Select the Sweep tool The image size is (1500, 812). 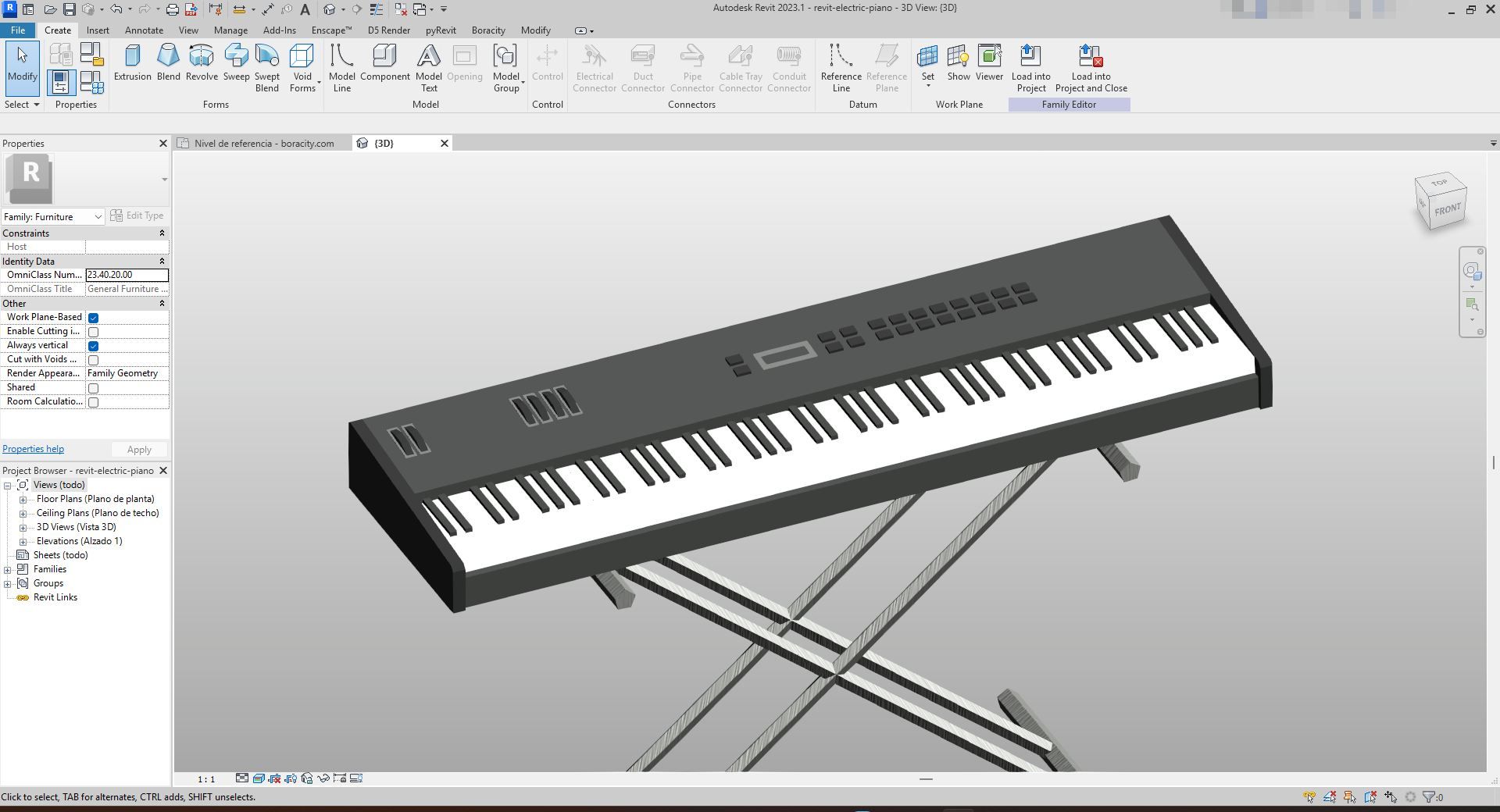pyautogui.click(x=236, y=62)
